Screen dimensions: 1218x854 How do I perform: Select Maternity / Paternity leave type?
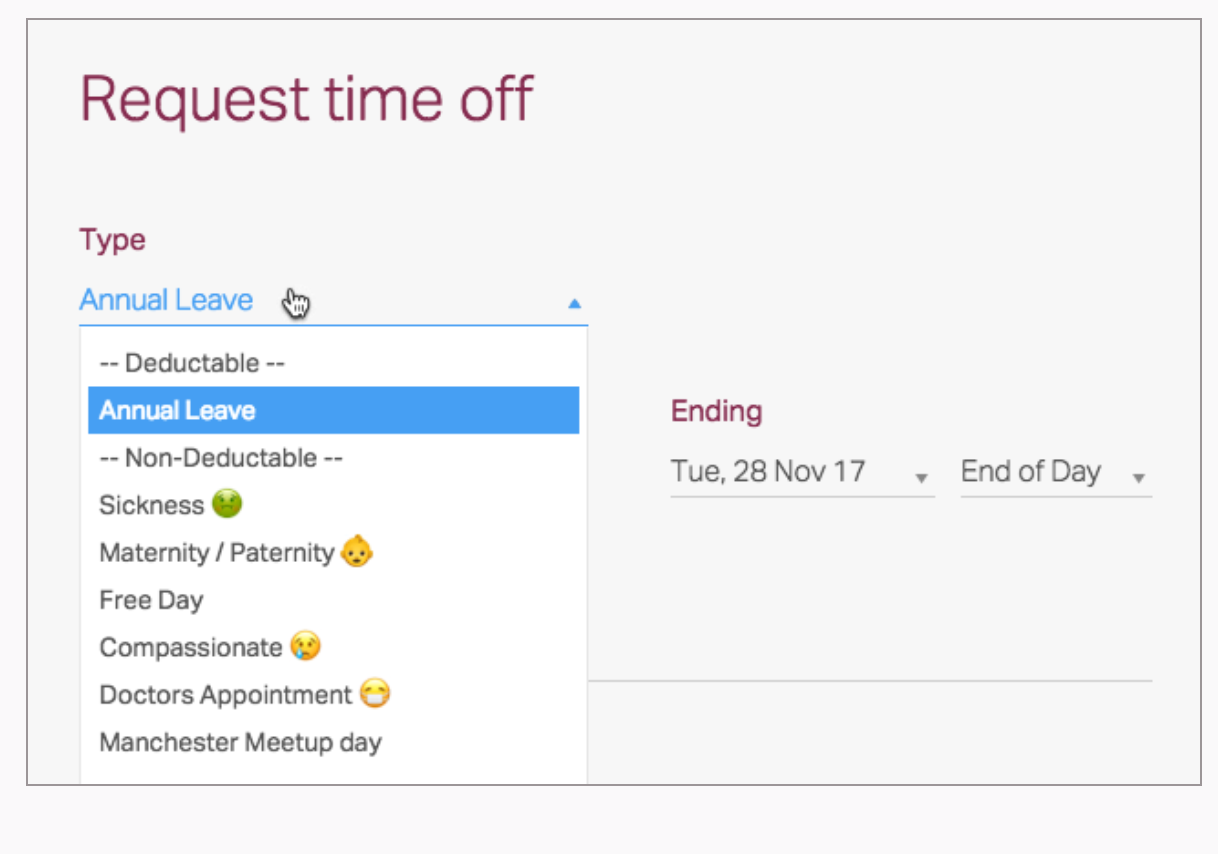point(333,552)
